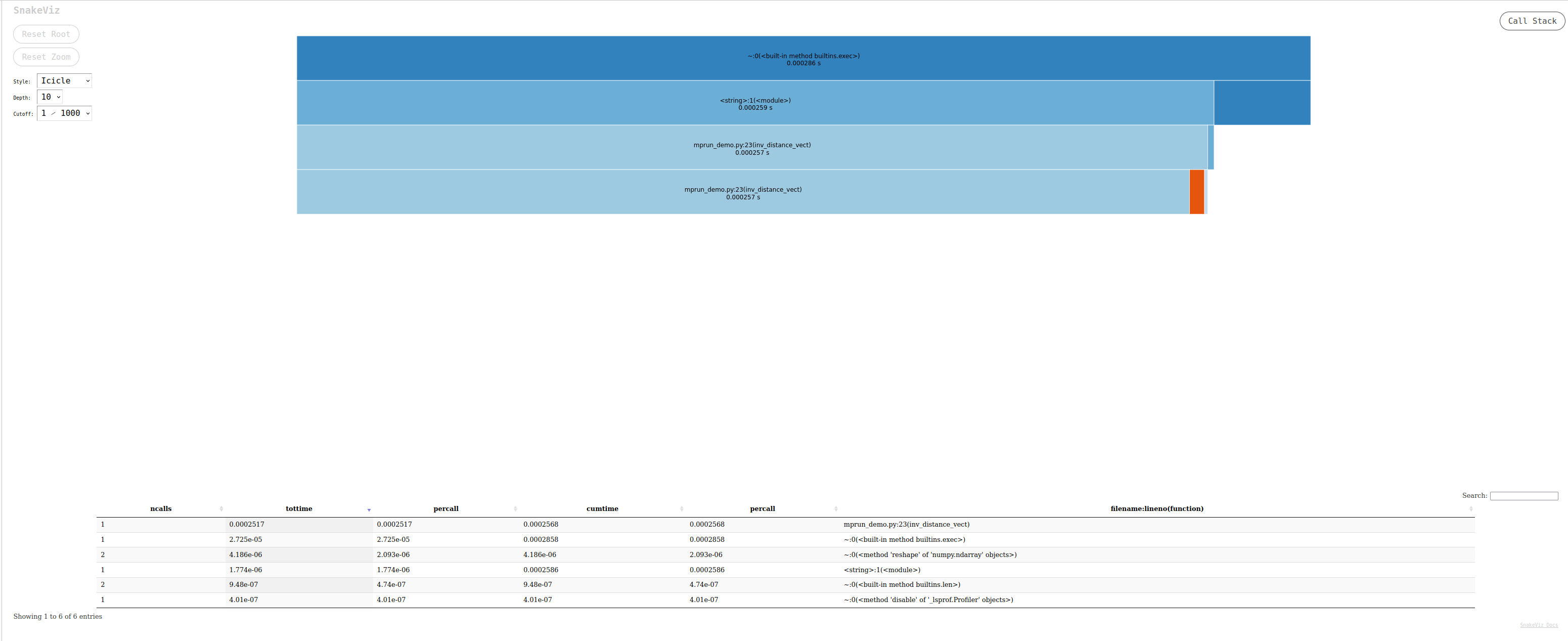The image size is (1568, 641).
Task: Open the Cutoff dropdown selector
Action: tap(64, 113)
